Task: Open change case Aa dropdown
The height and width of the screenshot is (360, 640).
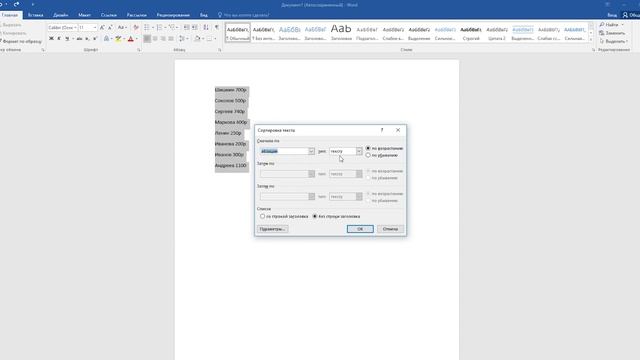Action: pos(122,27)
